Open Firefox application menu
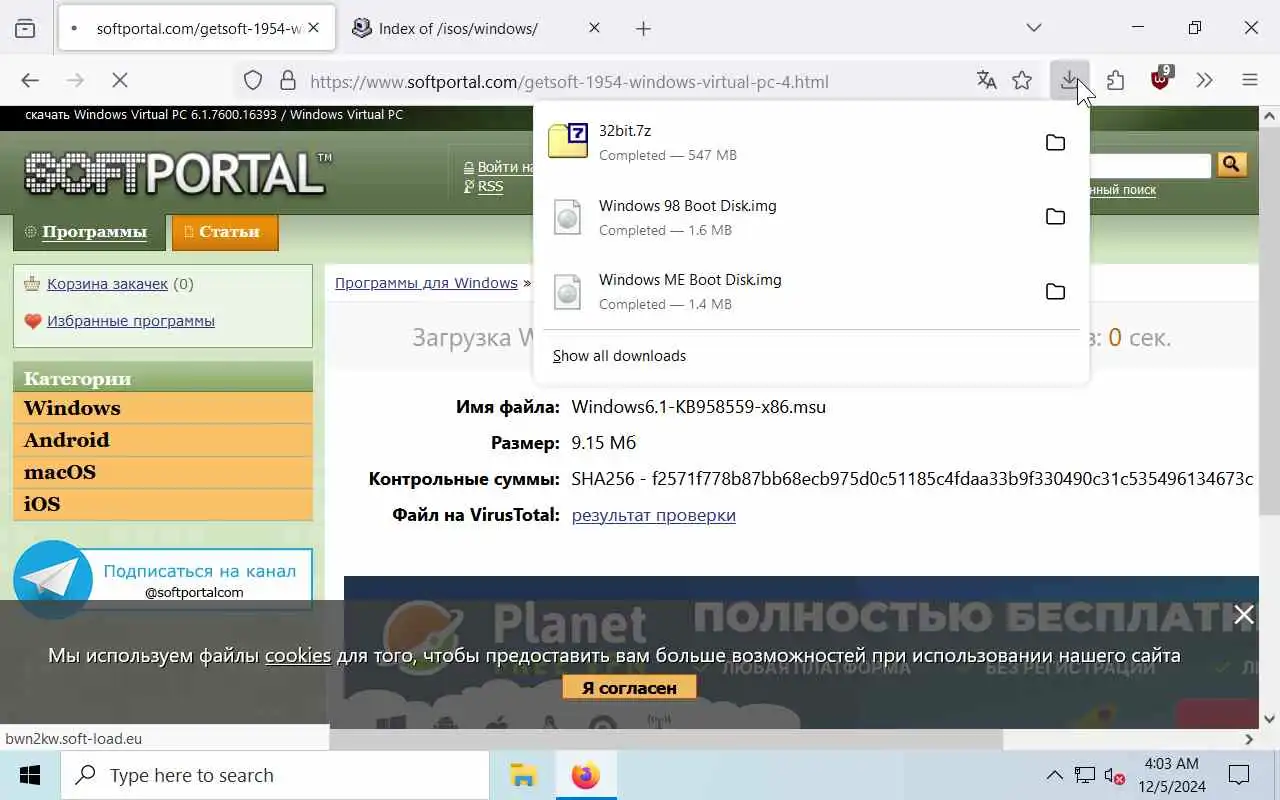The width and height of the screenshot is (1280, 800). click(1250, 81)
